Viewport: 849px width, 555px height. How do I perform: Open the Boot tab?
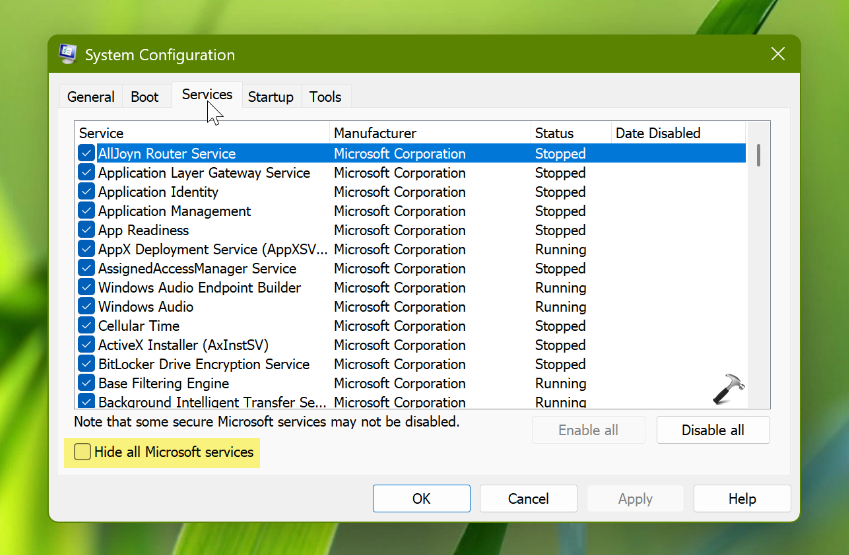[145, 97]
